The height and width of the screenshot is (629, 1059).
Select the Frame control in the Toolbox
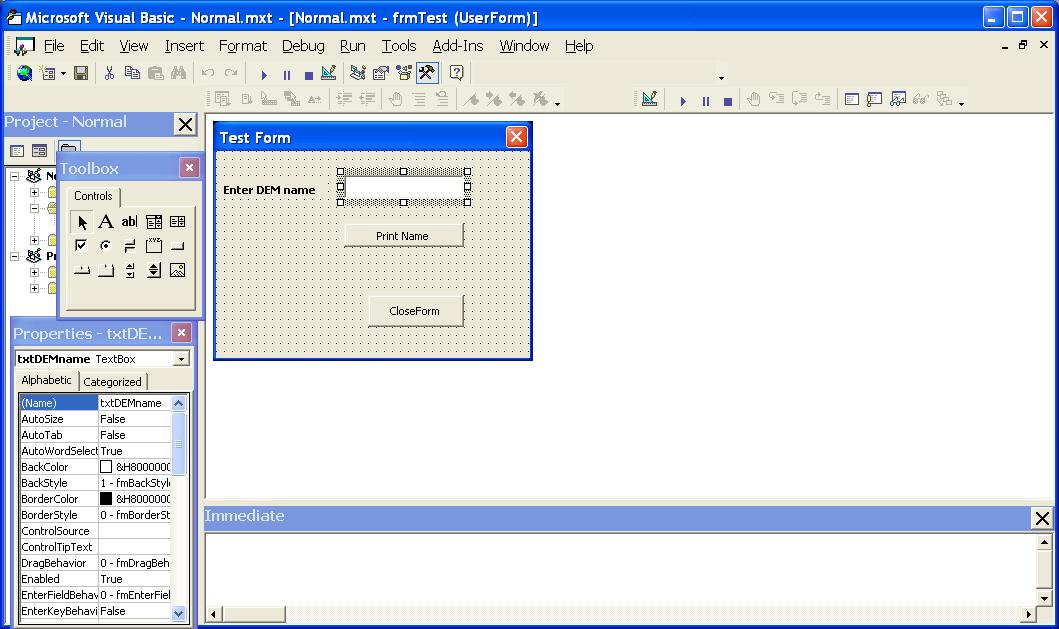[153, 245]
